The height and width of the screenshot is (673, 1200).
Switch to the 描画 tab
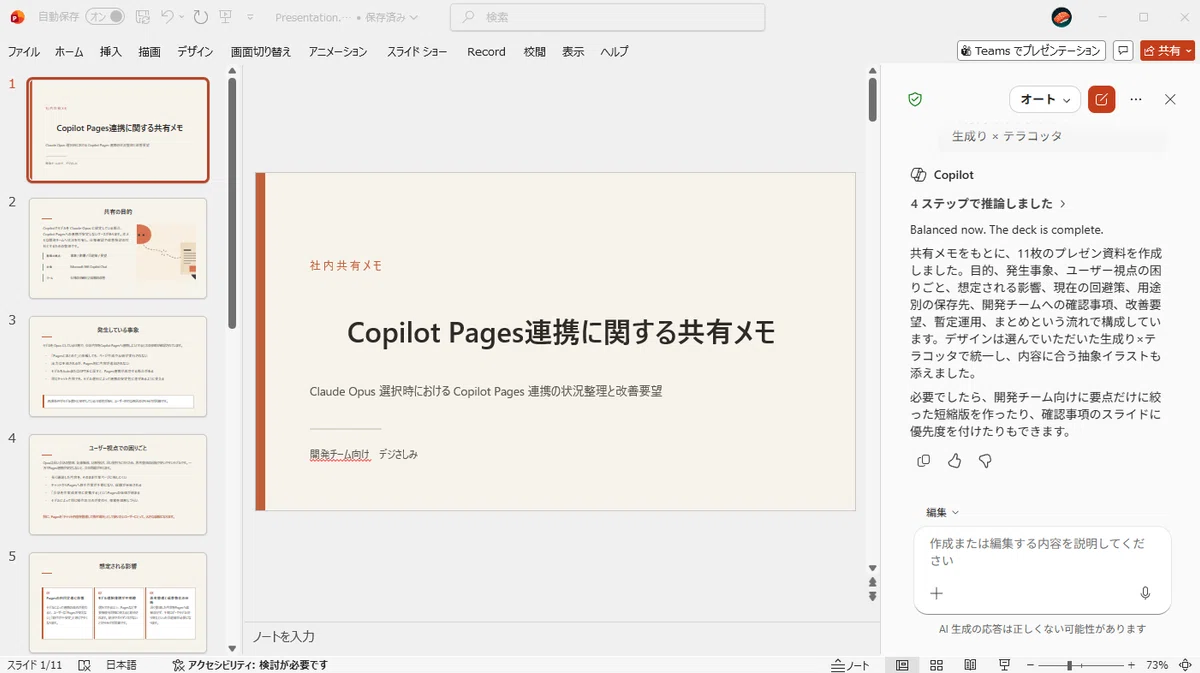pos(150,51)
